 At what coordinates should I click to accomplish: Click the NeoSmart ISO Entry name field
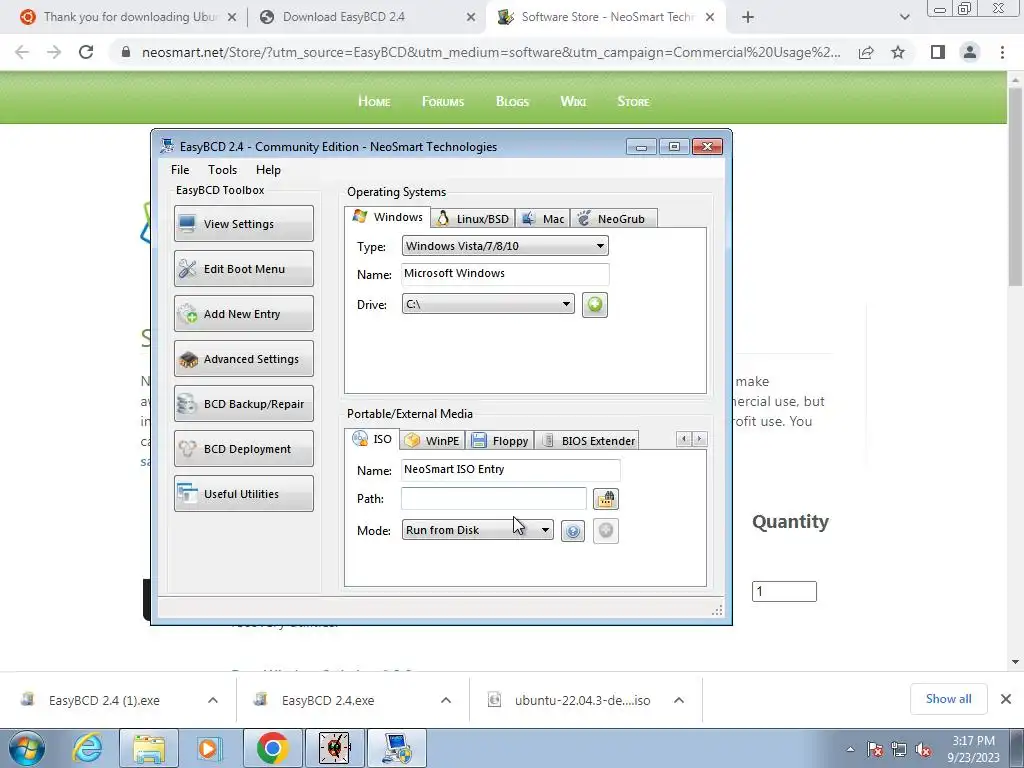point(510,470)
